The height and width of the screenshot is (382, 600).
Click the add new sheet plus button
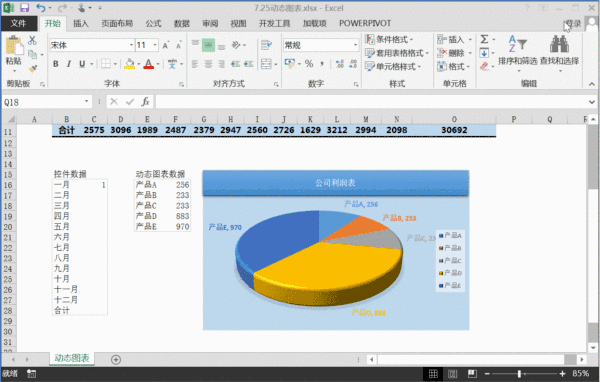(x=116, y=359)
